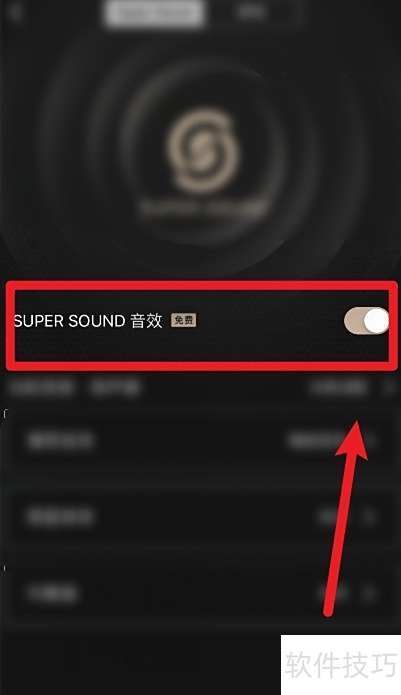The height and width of the screenshot is (695, 401).
Task: Expand the third settings row chevron
Action: pos(368,593)
